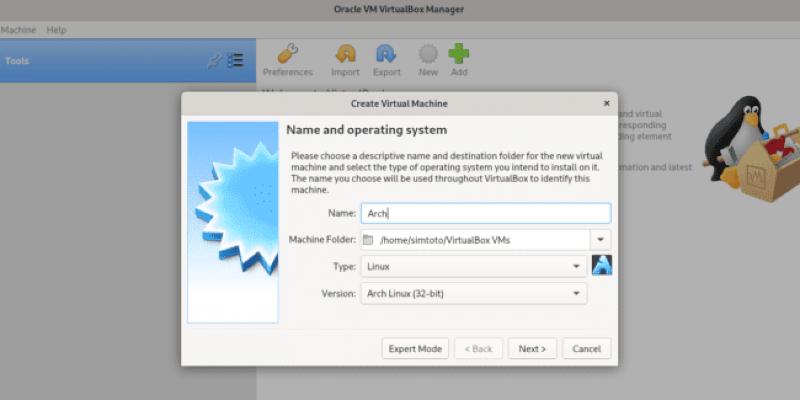Click the green Add machine icon
This screenshot has height=400, width=800.
click(458, 54)
